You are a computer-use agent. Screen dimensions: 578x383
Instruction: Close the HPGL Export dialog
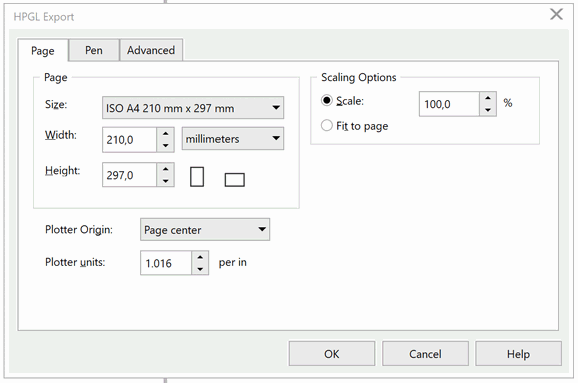click(556, 14)
